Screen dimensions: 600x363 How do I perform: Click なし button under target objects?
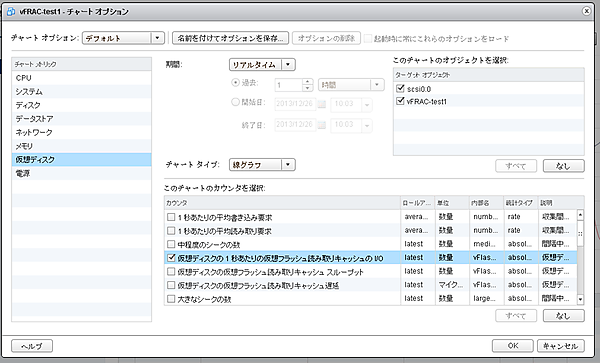pos(563,166)
